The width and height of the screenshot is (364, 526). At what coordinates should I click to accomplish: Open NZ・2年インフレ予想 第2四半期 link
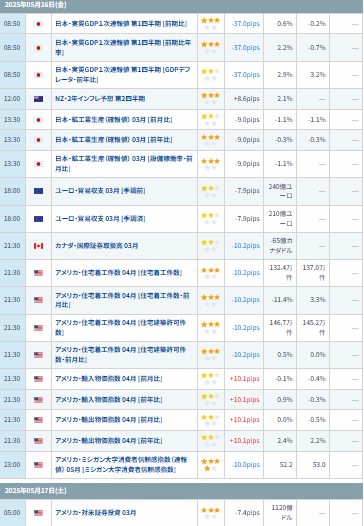[x=100, y=99]
